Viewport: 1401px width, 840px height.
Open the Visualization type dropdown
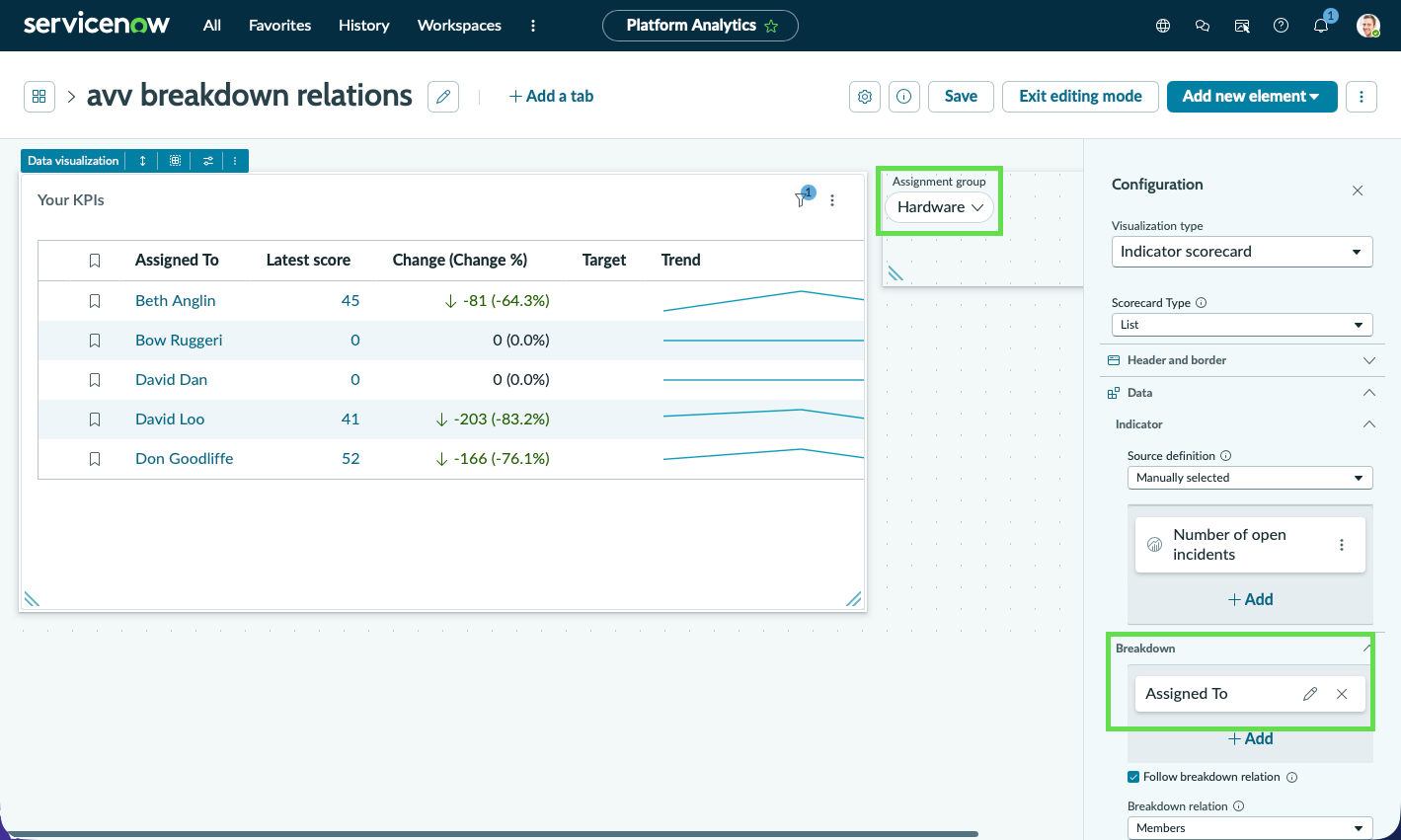(1242, 252)
